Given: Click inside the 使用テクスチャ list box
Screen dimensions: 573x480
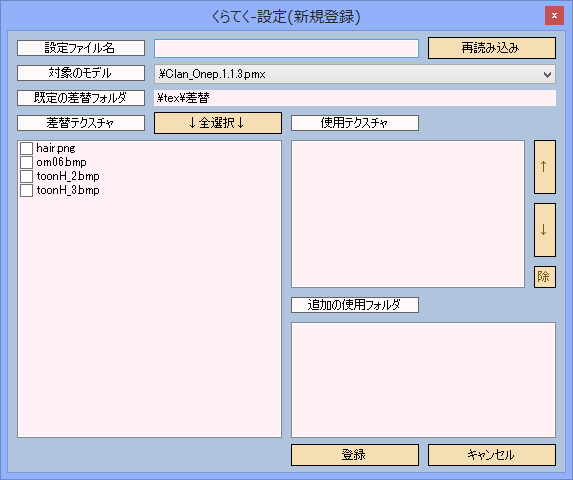Looking at the screenshot, I should 408,214.
